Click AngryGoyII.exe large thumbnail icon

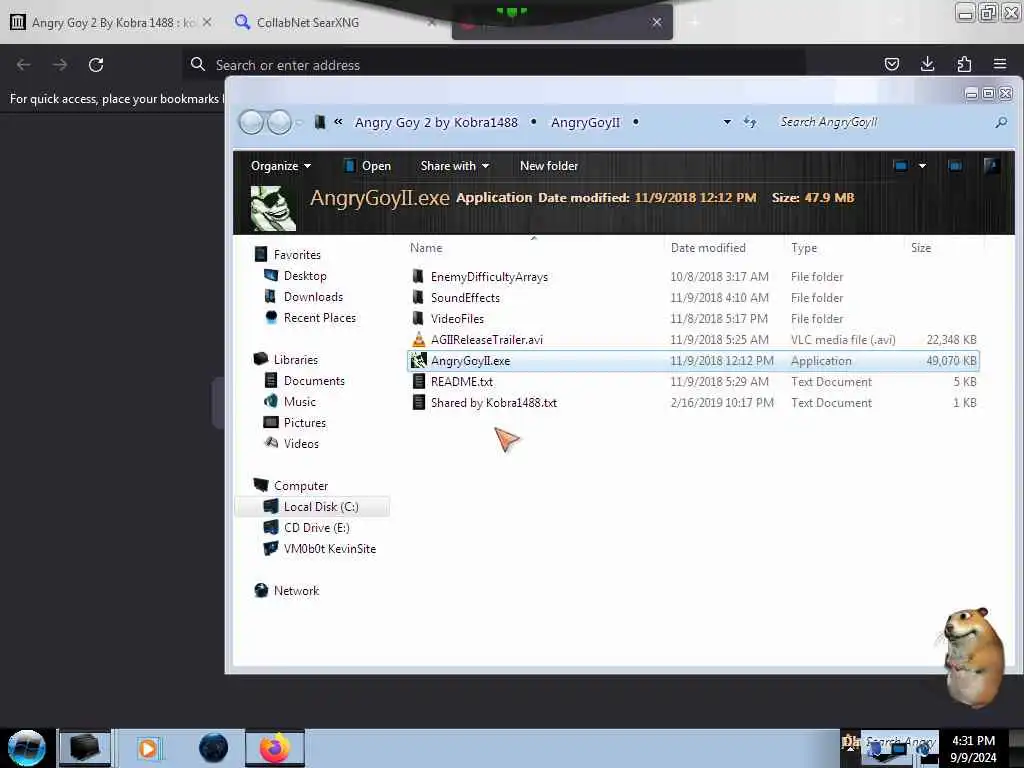(273, 208)
